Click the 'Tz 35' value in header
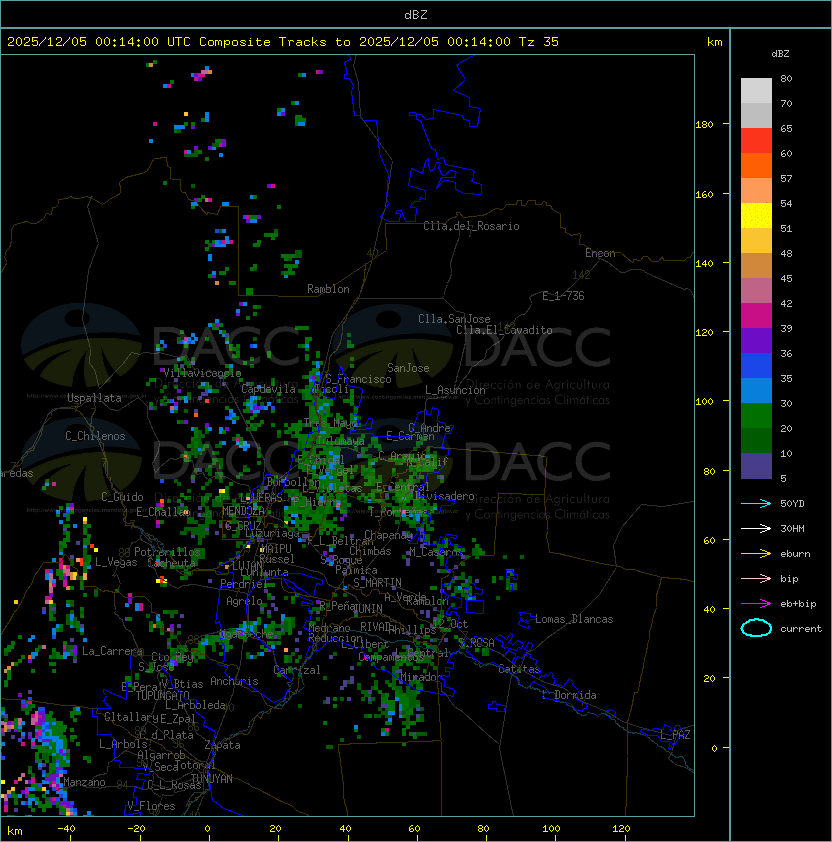The image size is (832, 842). coord(539,42)
